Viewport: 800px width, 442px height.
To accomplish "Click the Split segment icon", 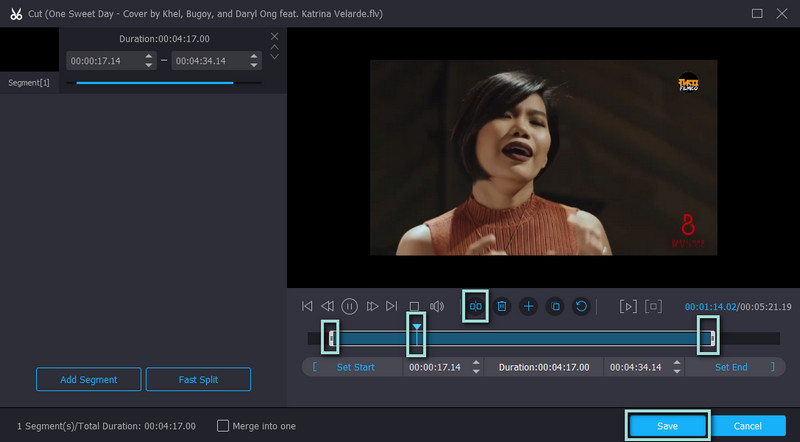I will point(476,306).
